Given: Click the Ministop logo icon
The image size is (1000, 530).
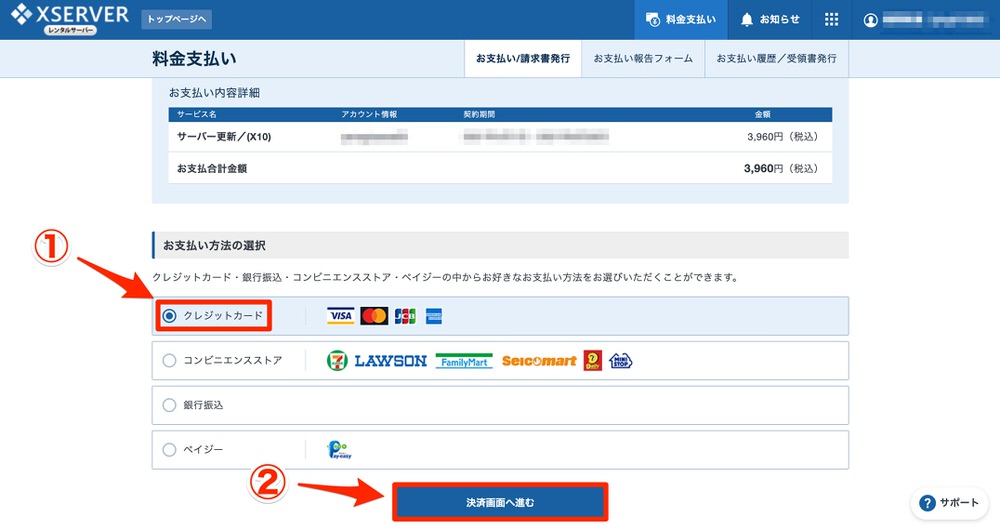Looking at the screenshot, I should (x=621, y=361).
